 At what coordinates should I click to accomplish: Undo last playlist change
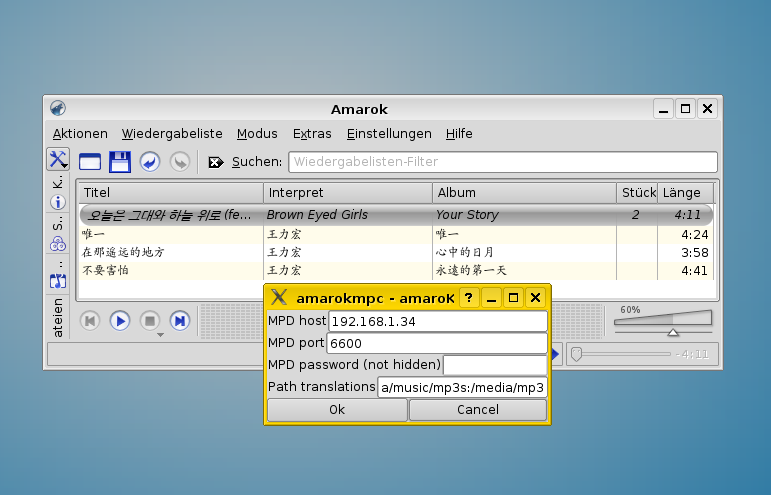pyautogui.click(x=150, y=162)
